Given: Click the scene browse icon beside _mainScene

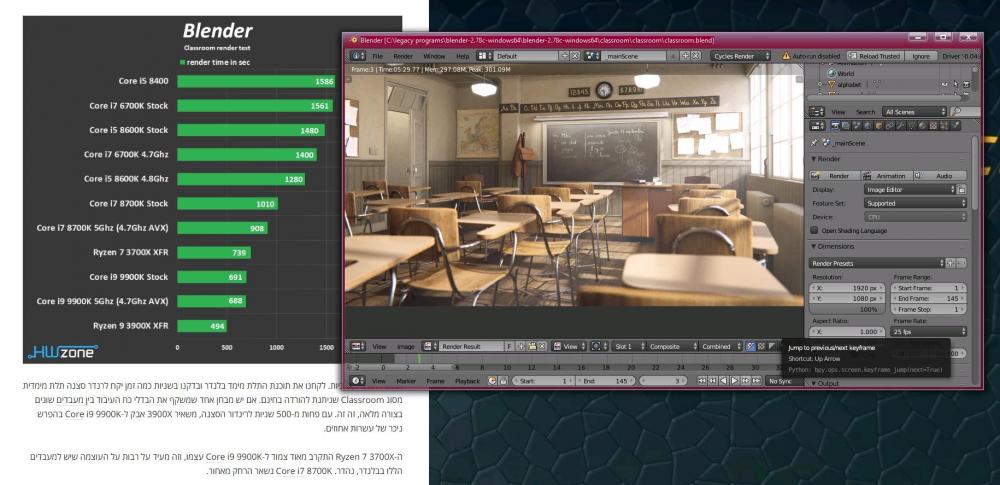Looking at the screenshot, I should click(x=592, y=56).
